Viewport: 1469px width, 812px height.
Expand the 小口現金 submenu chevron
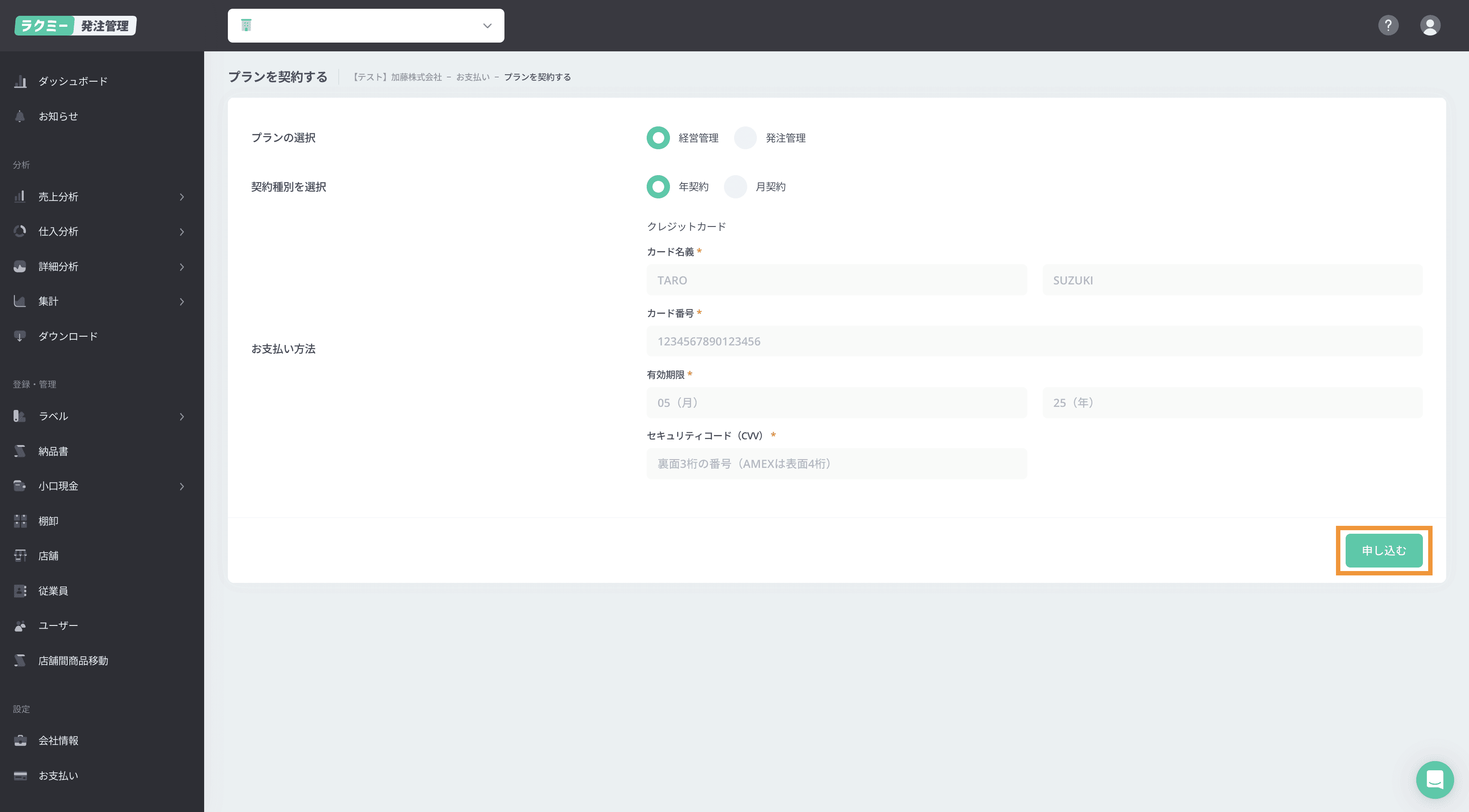point(182,486)
